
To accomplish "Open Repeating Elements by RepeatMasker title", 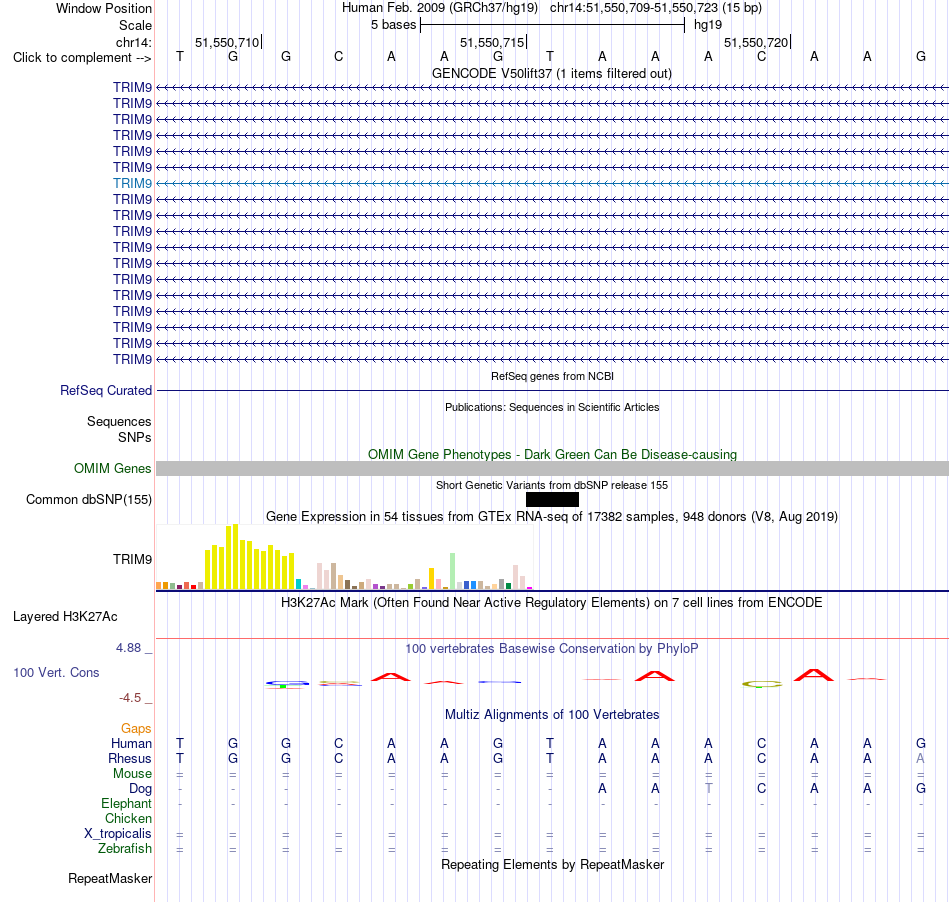I will 552,864.
